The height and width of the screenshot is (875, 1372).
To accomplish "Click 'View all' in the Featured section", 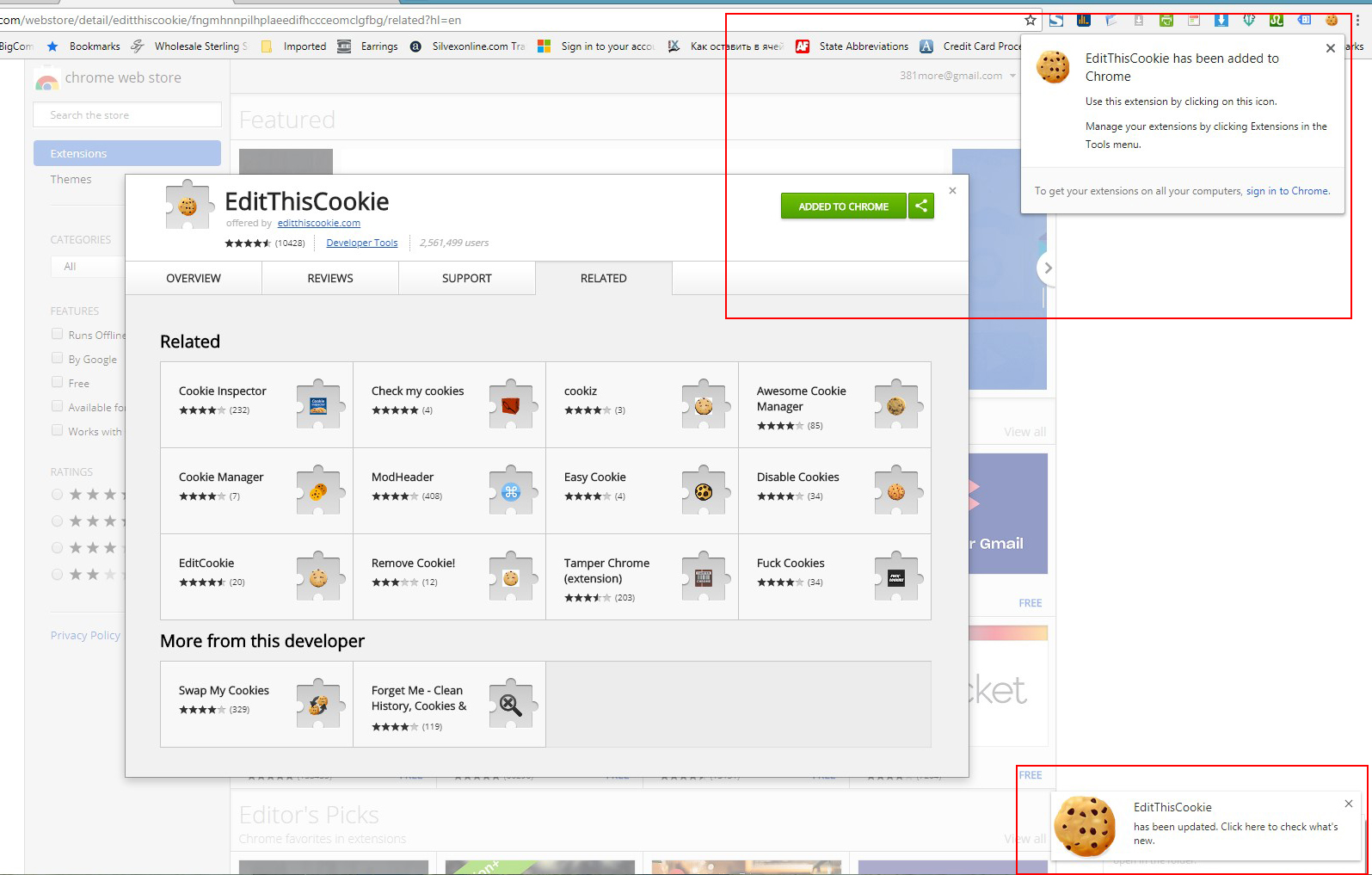I will tap(1025, 432).
